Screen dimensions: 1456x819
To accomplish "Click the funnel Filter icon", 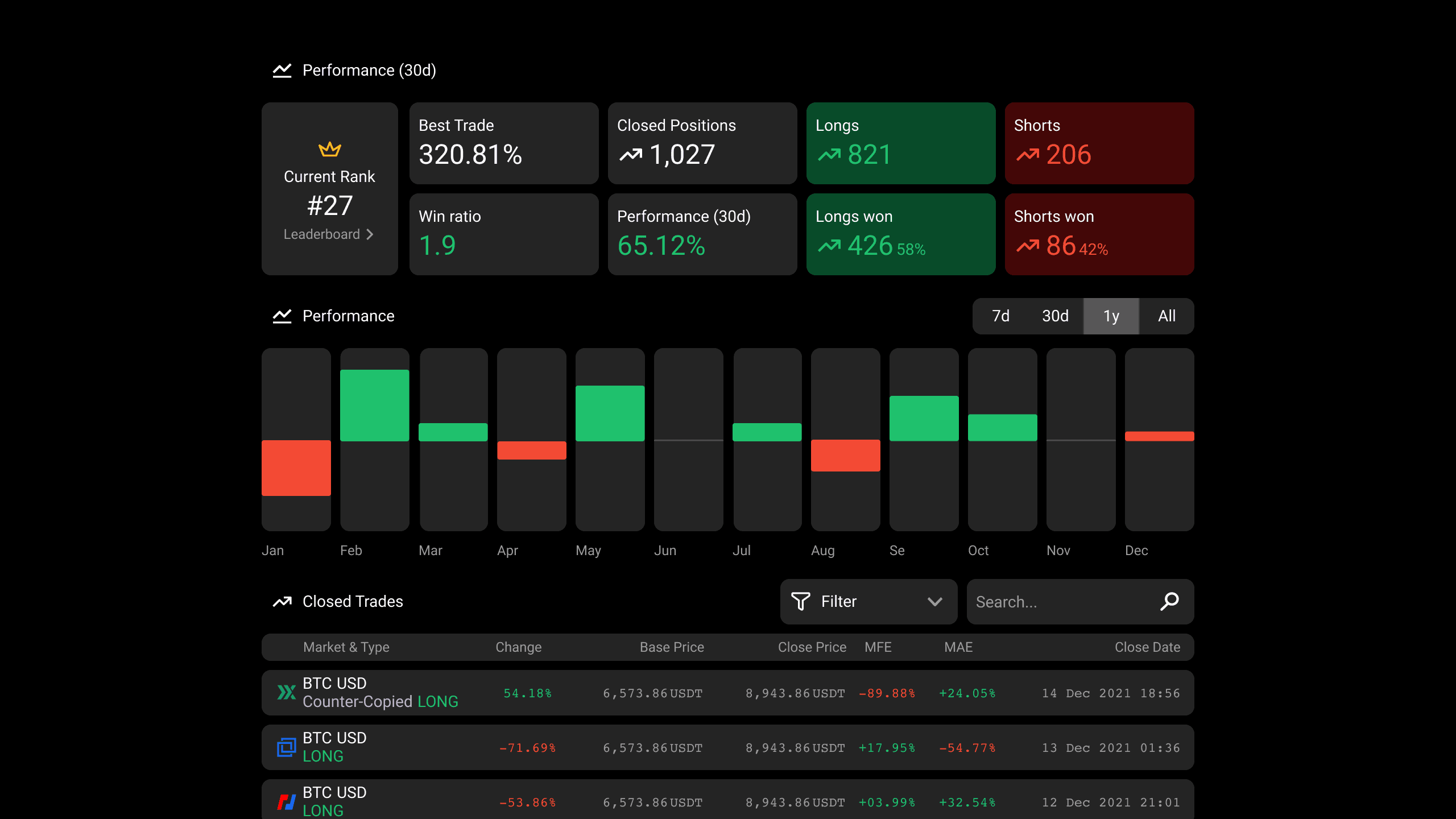I will 801,602.
